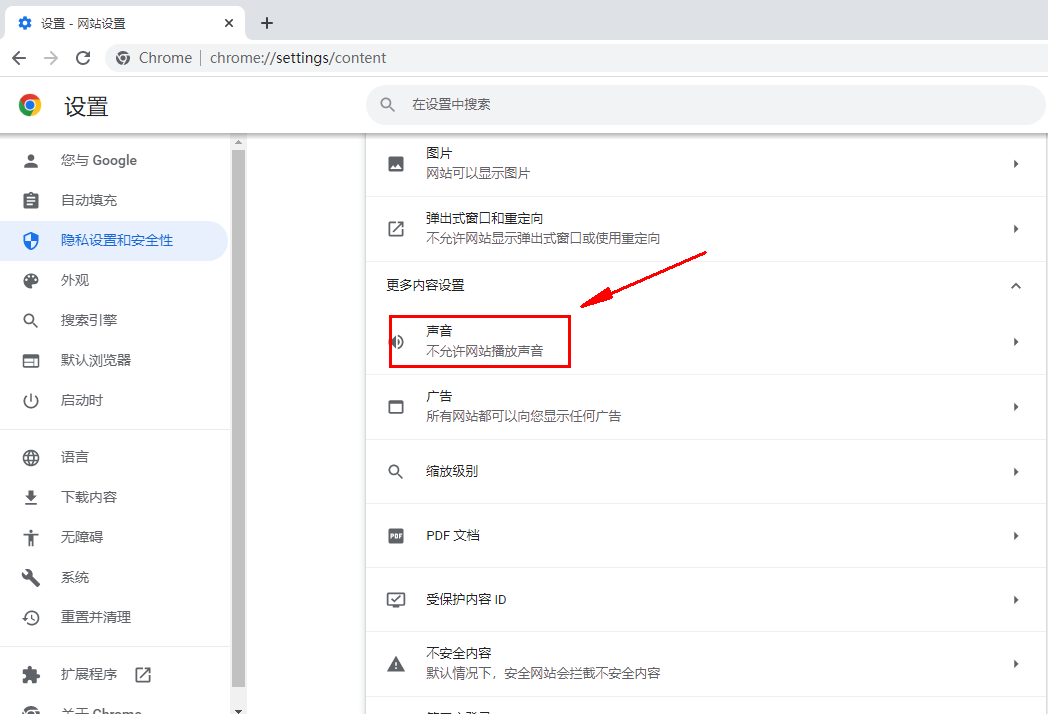Click the popup icon in the 弹出式窗口和重定向 row
Screen dimensions: 1048x714
(x=396, y=229)
